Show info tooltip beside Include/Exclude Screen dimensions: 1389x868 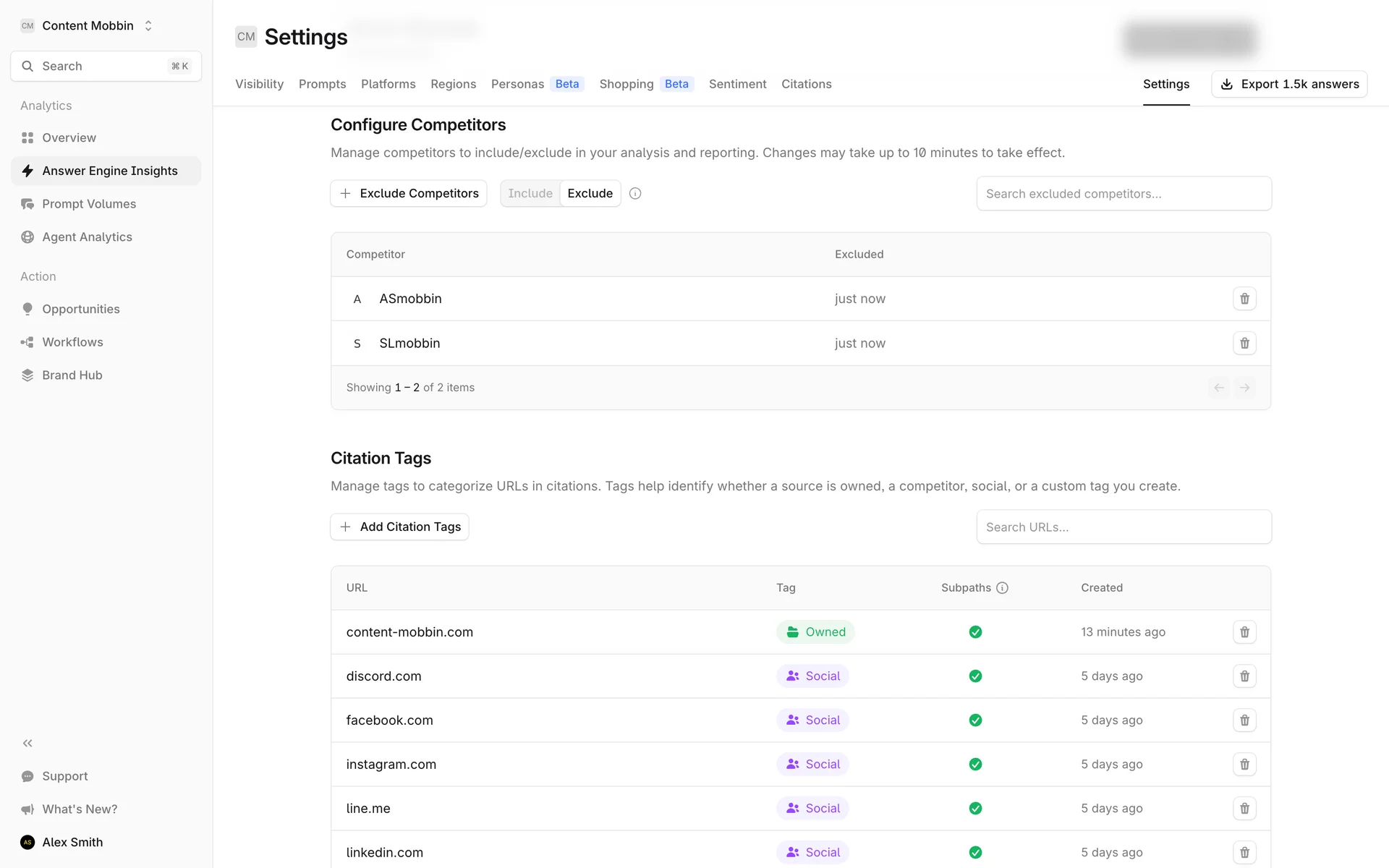point(635,193)
